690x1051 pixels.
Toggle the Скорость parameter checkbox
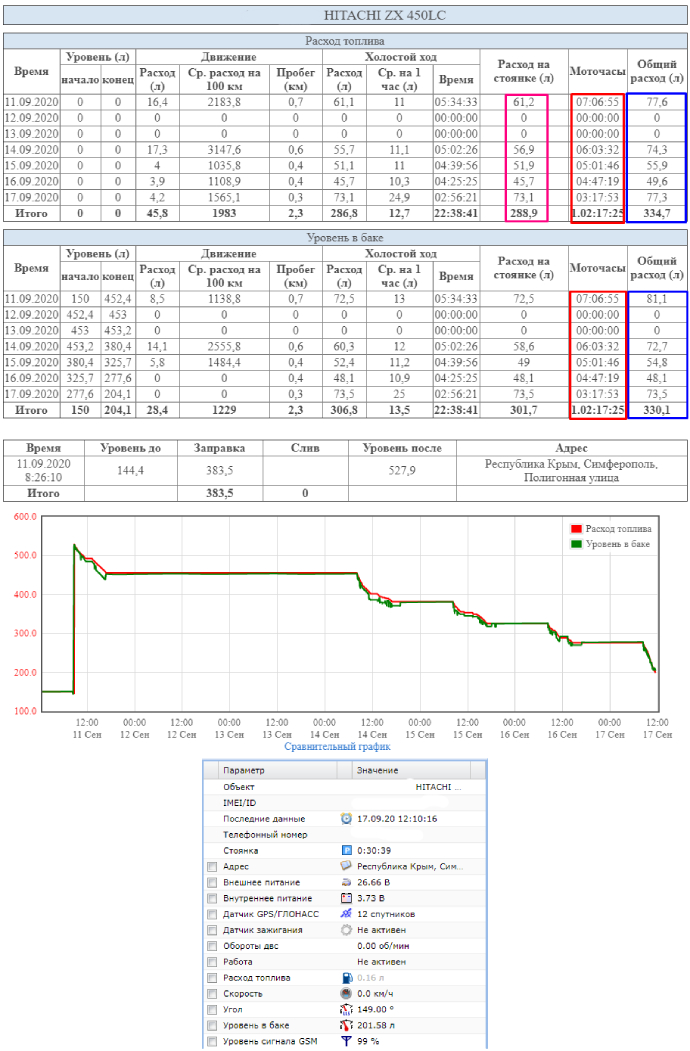click(211, 994)
